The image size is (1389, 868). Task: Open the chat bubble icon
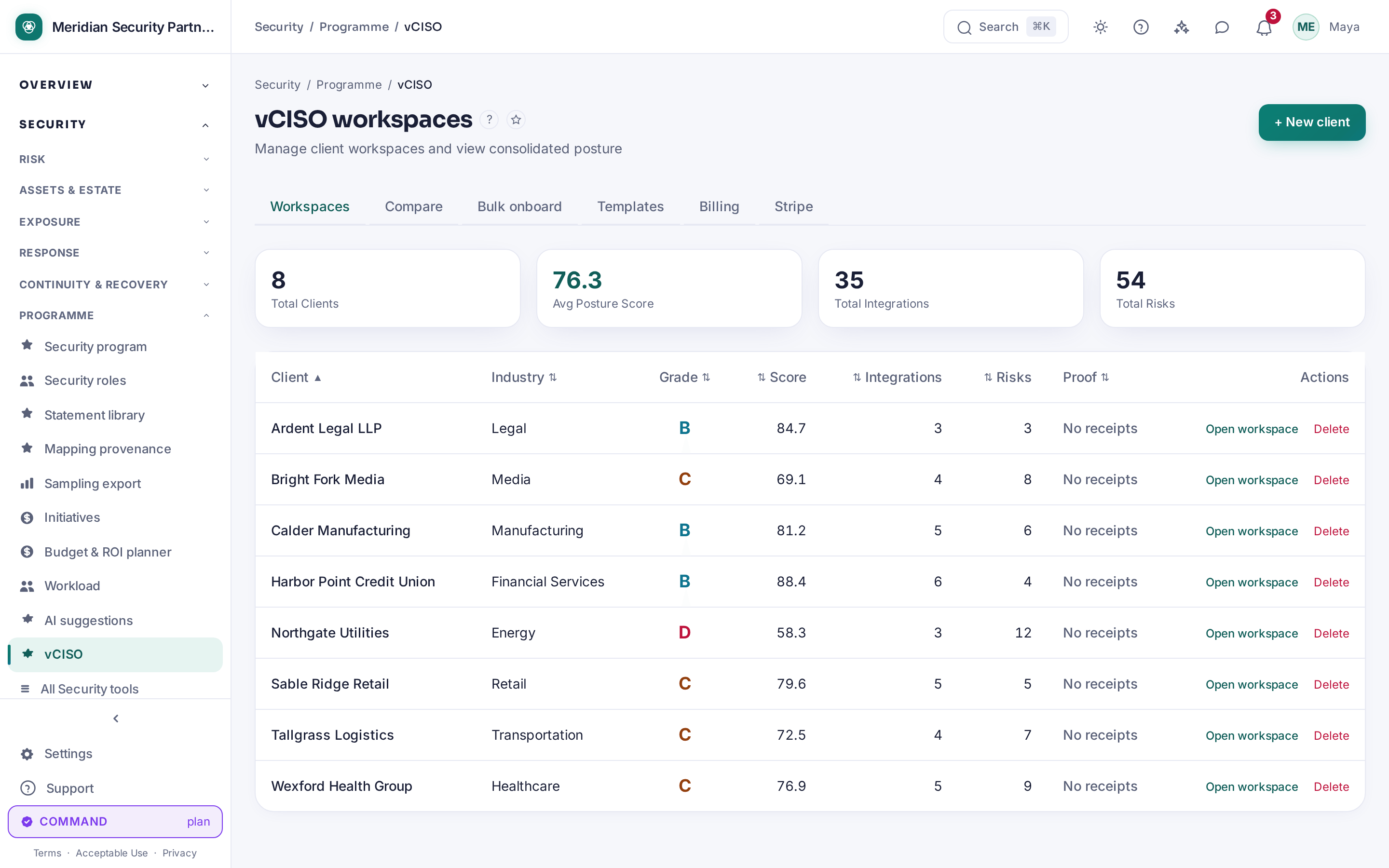(x=1222, y=27)
